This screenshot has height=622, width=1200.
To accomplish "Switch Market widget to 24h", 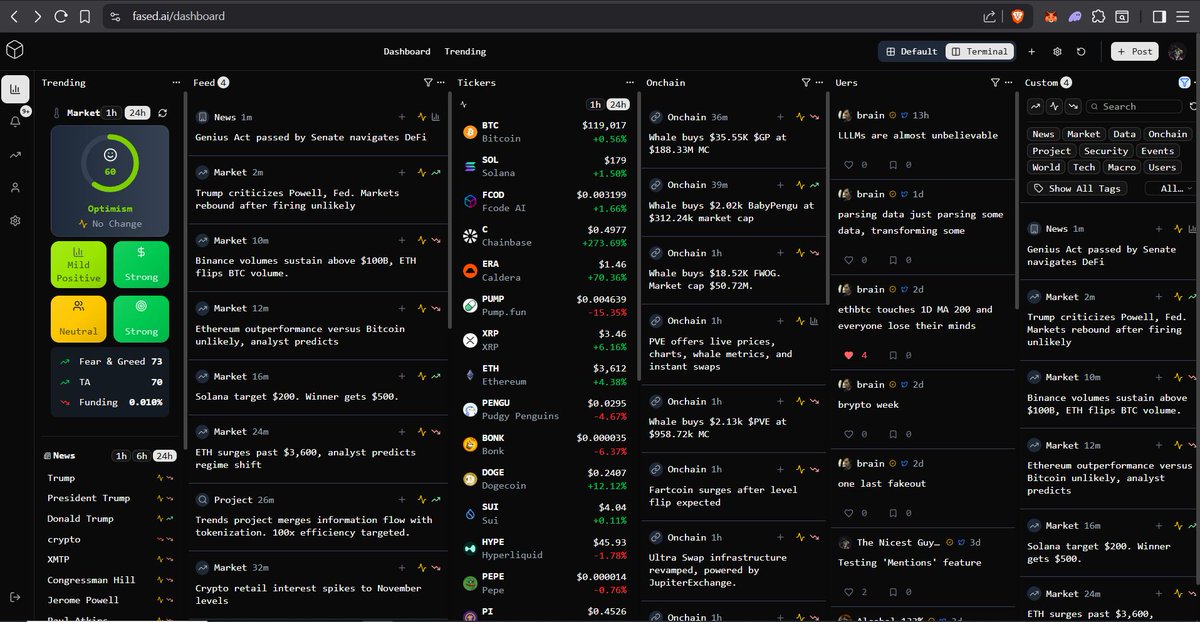I will (x=138, y=113).
